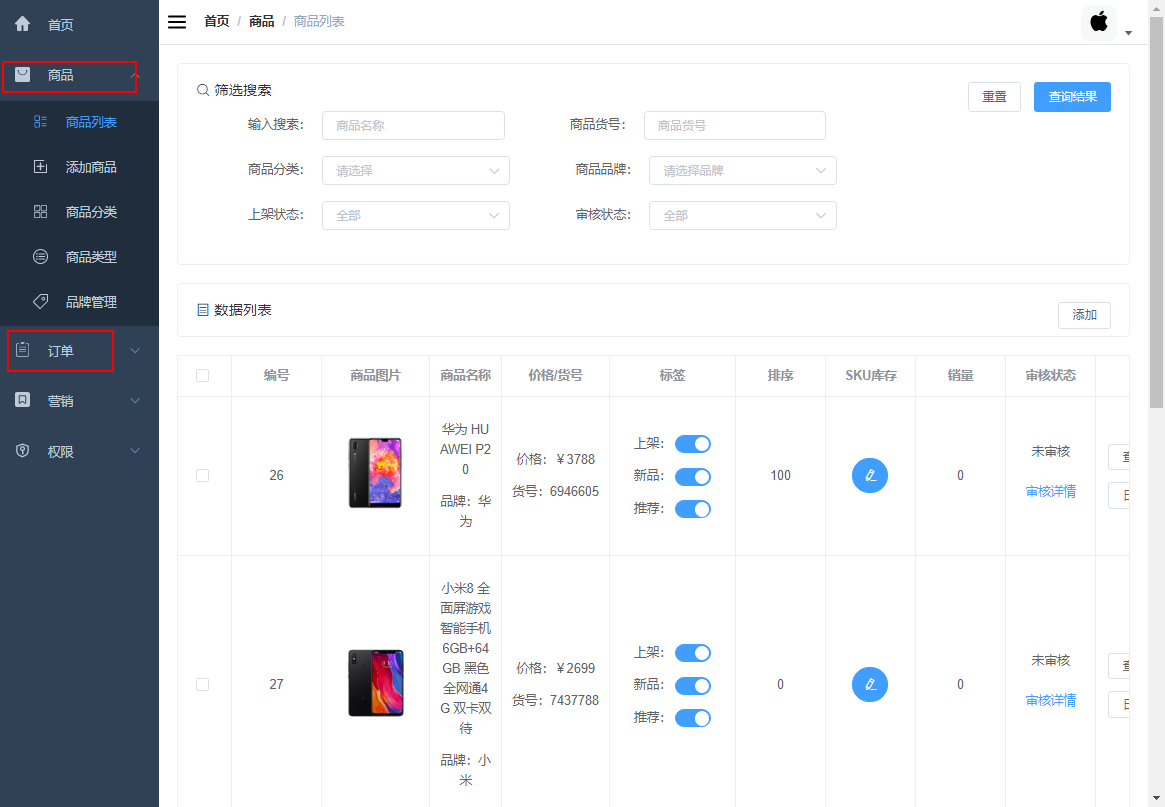Open 审核详情 link for product 26

(x=1051, y=491)
